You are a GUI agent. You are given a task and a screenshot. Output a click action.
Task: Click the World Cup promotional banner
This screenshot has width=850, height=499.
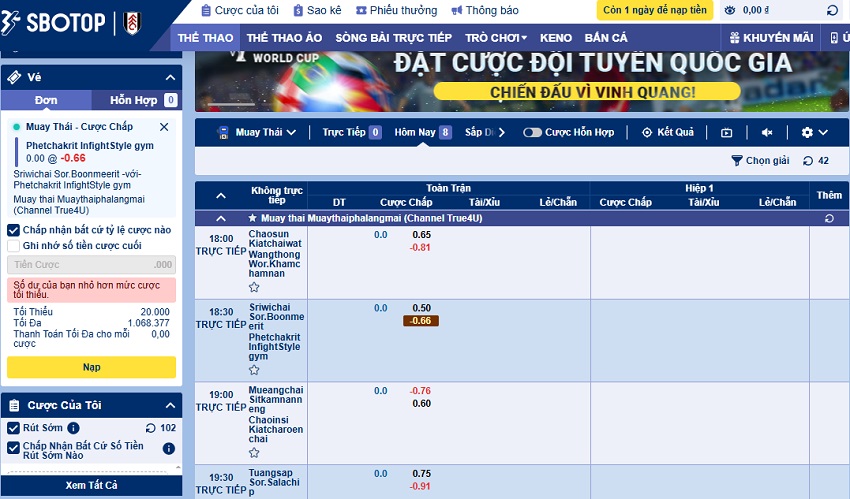pyautogui.click(x=522, y=81)
